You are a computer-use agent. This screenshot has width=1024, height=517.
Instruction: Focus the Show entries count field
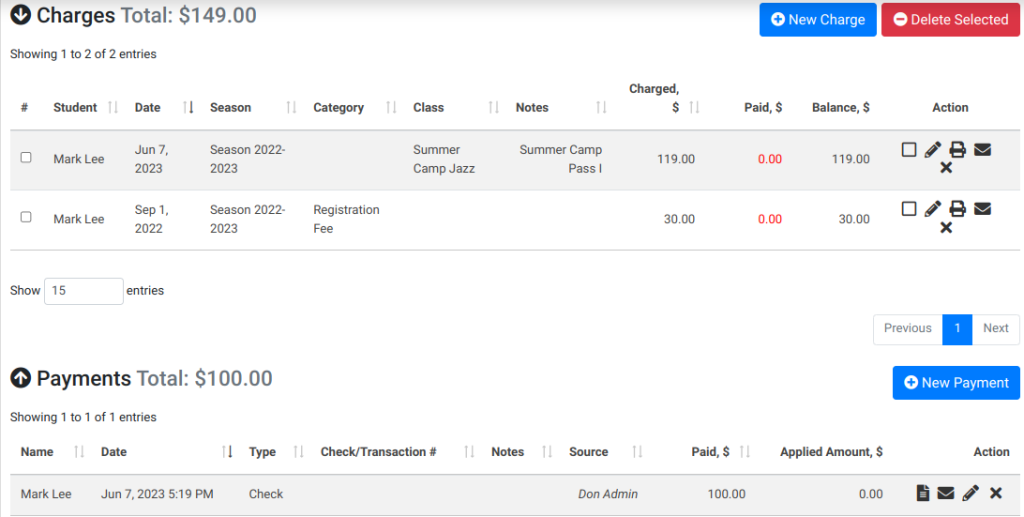click(84, 290)
